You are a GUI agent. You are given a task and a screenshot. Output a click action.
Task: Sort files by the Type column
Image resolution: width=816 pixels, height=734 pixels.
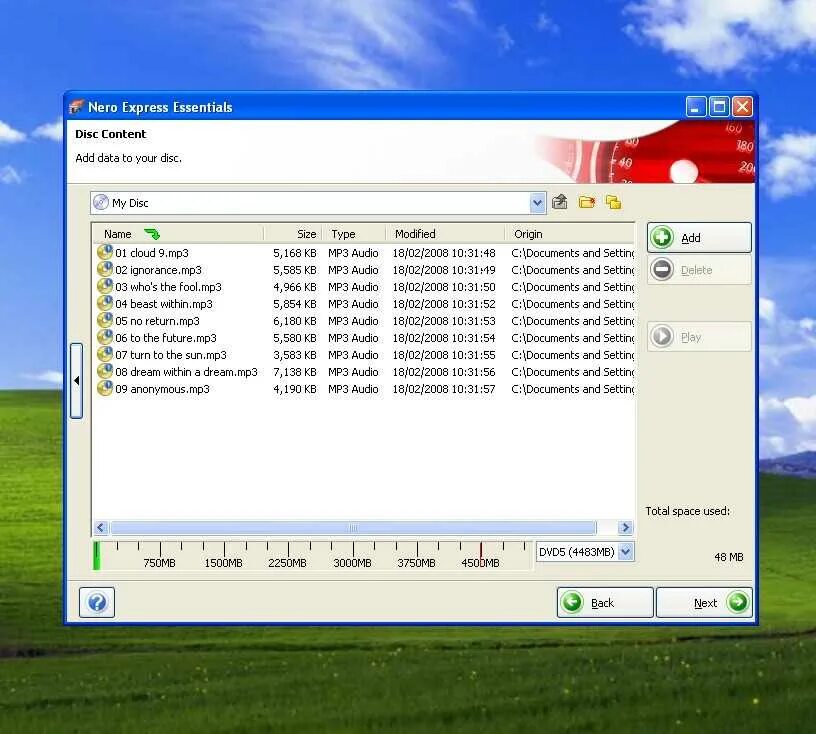[354, 234]
